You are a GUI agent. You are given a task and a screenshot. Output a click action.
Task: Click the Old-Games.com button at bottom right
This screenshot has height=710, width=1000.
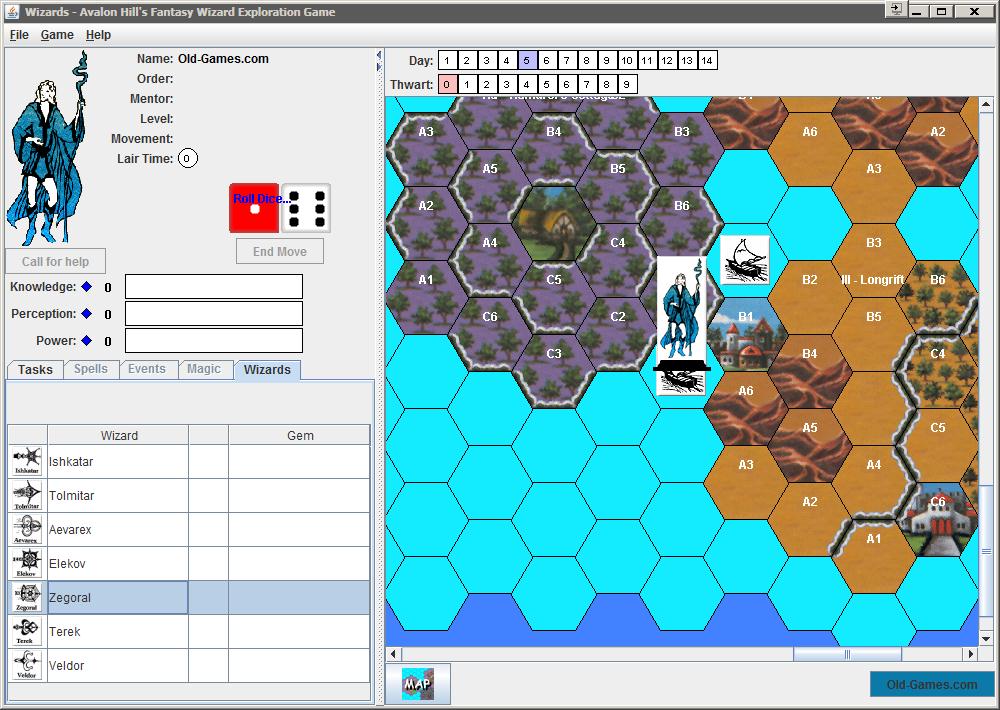(931, 684)
